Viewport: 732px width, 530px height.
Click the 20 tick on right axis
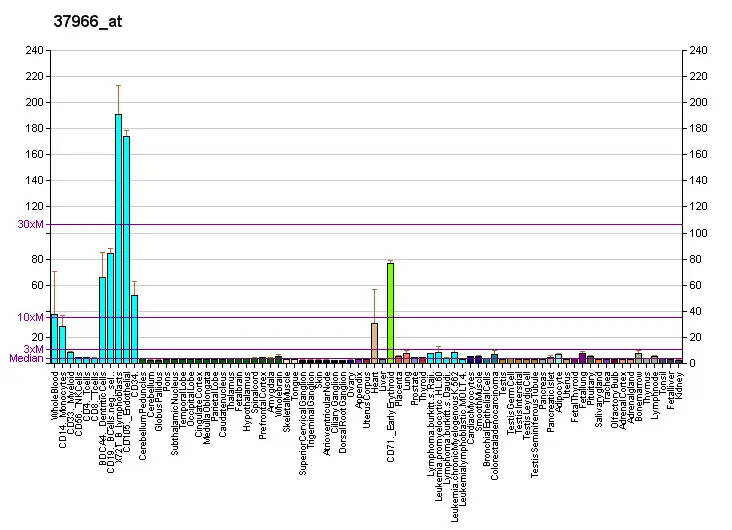click(x=695, y=337)
